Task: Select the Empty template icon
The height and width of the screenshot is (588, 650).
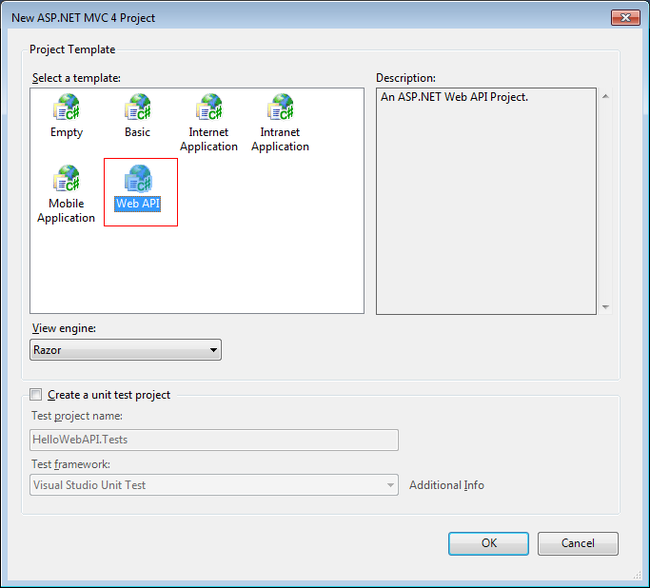Action: pyautogui.click(x=66, y=107)
